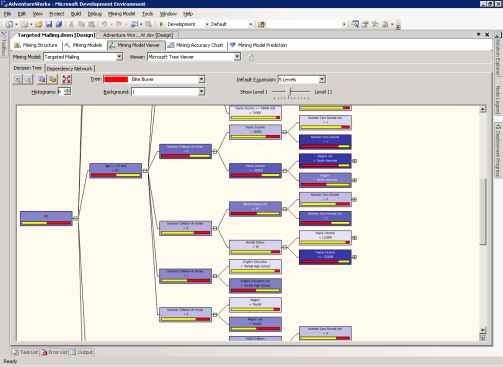Switch to the Mining Structure tab
This screenshot has width=503, height=367.
tap(36, 45)
